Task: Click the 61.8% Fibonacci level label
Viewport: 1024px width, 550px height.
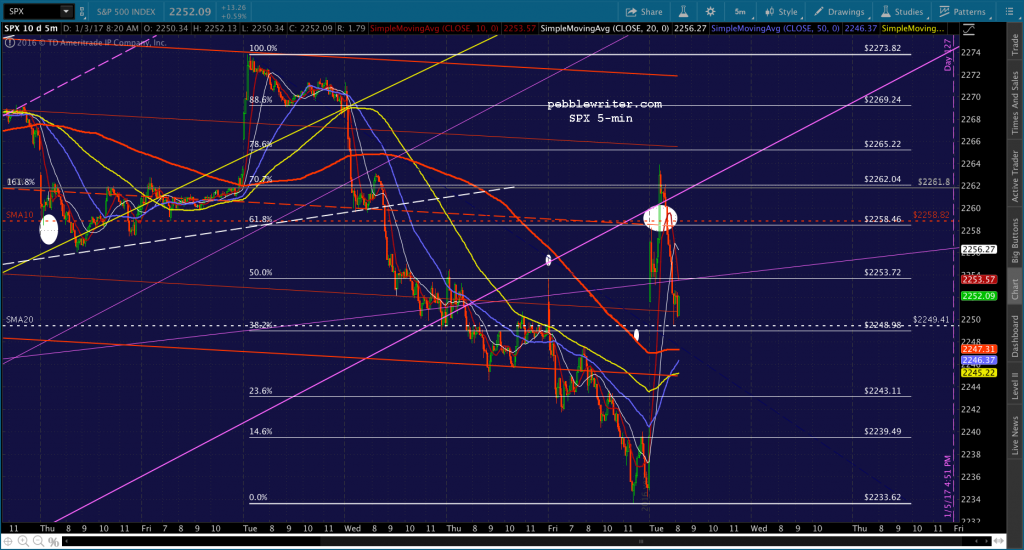Action: pos(261,219)
